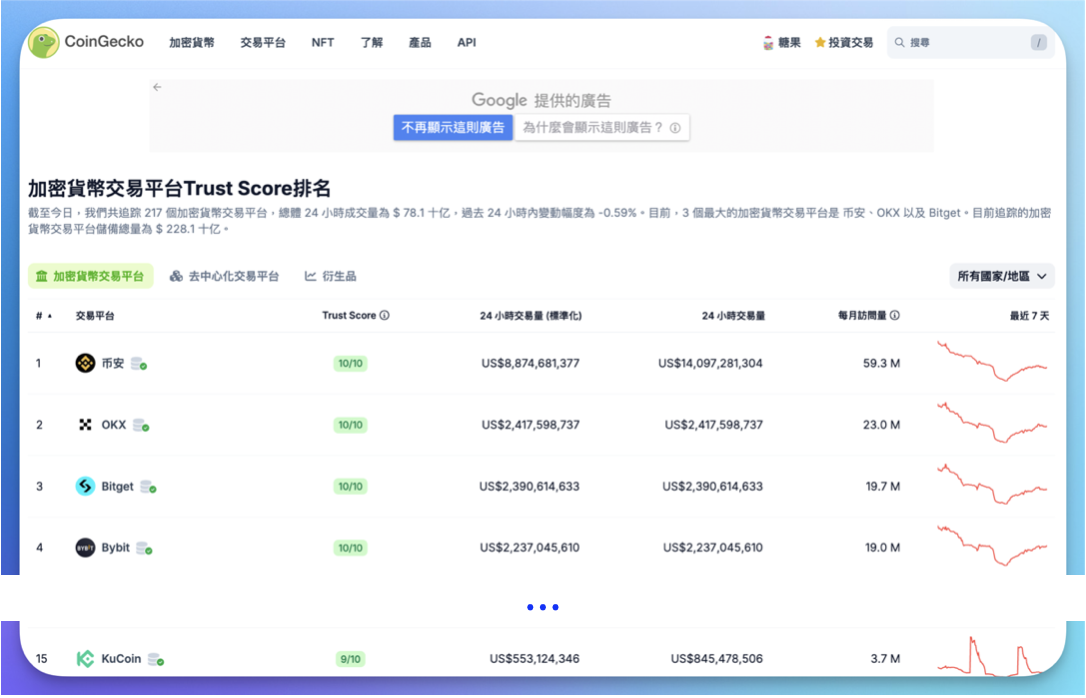Open the 加密貨幣 nav menu

click(x=192, y=42)
